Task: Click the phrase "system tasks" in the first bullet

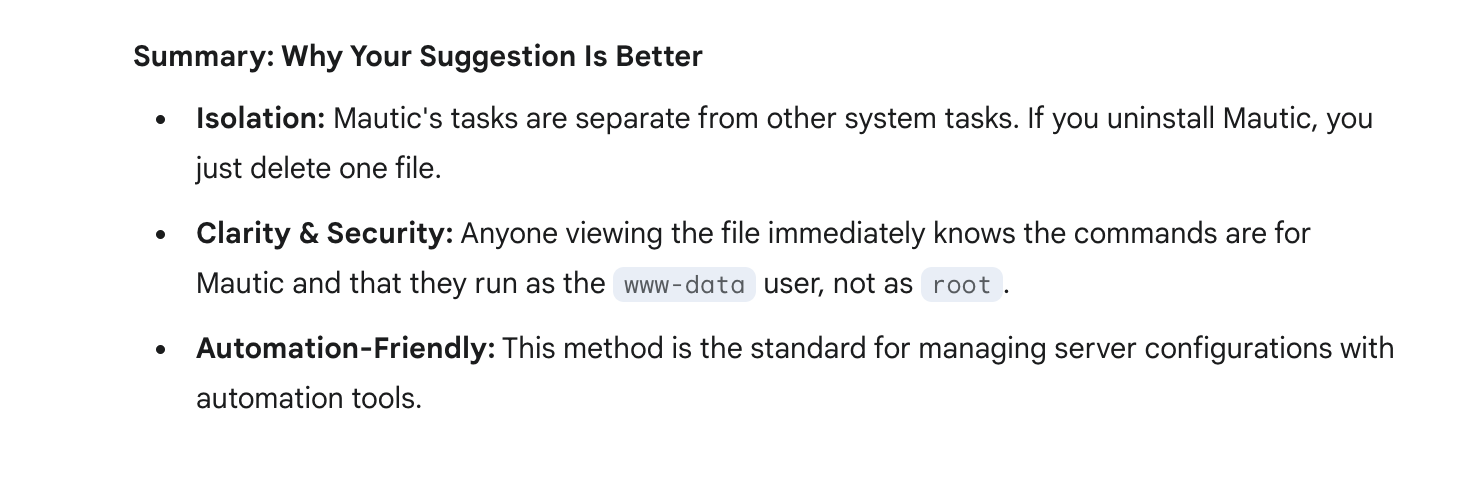Action: (918, 118)
